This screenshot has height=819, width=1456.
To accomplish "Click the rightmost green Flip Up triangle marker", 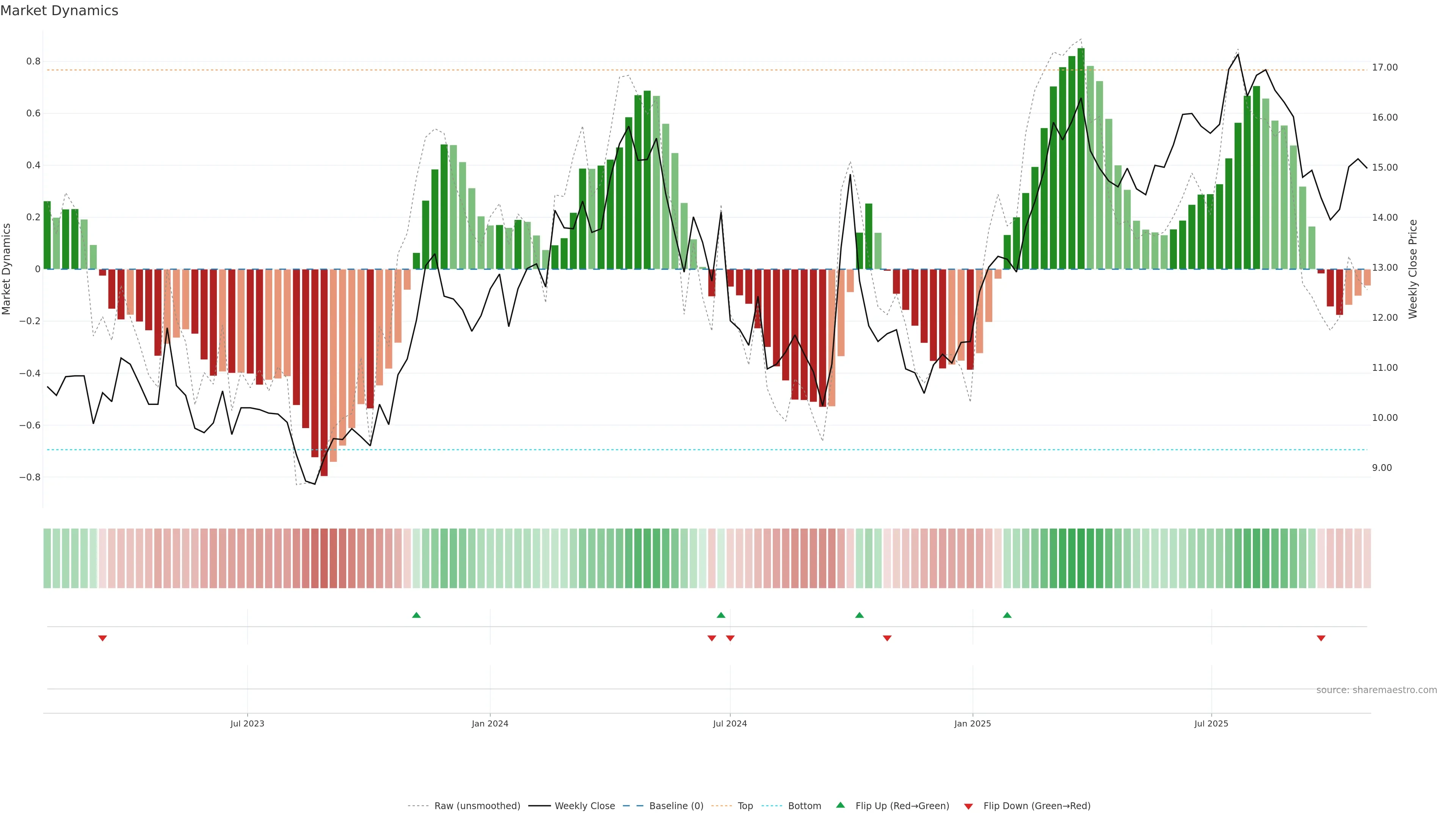I will tap(1007, 615).
